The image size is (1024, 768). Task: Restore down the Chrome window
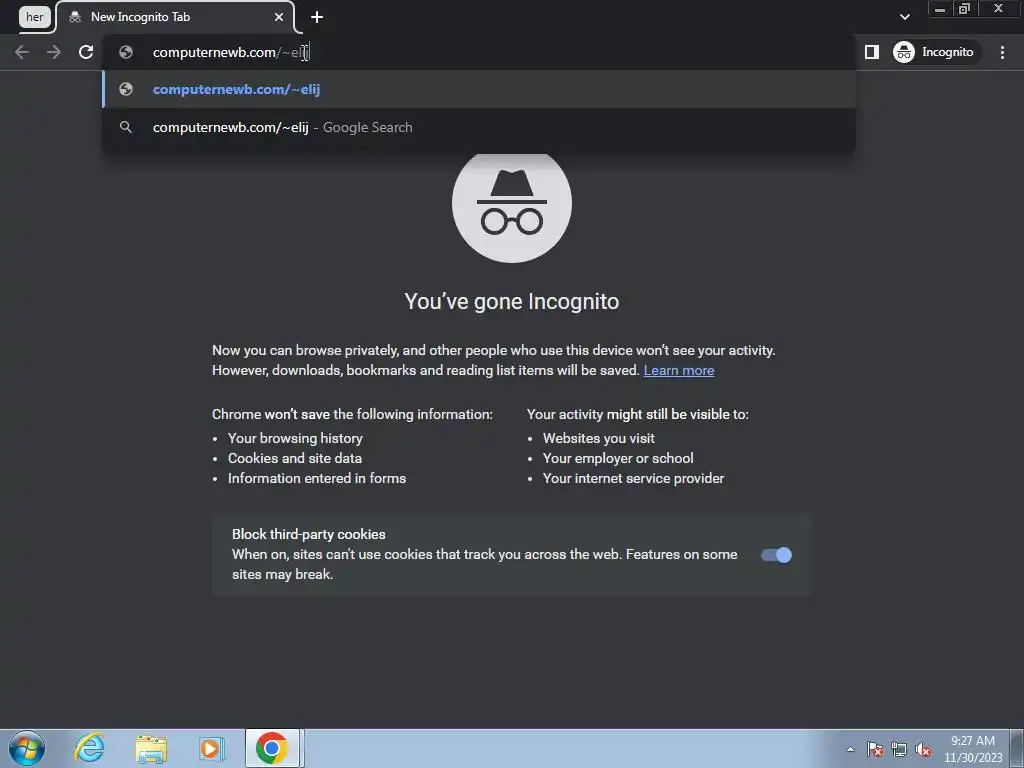coord(964,8)
